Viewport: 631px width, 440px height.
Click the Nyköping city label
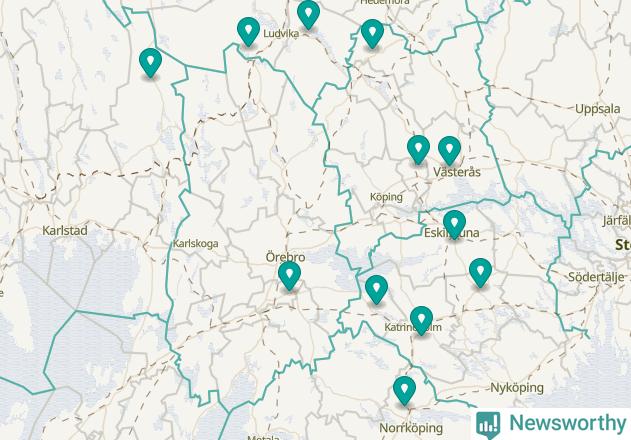(517, 388)
